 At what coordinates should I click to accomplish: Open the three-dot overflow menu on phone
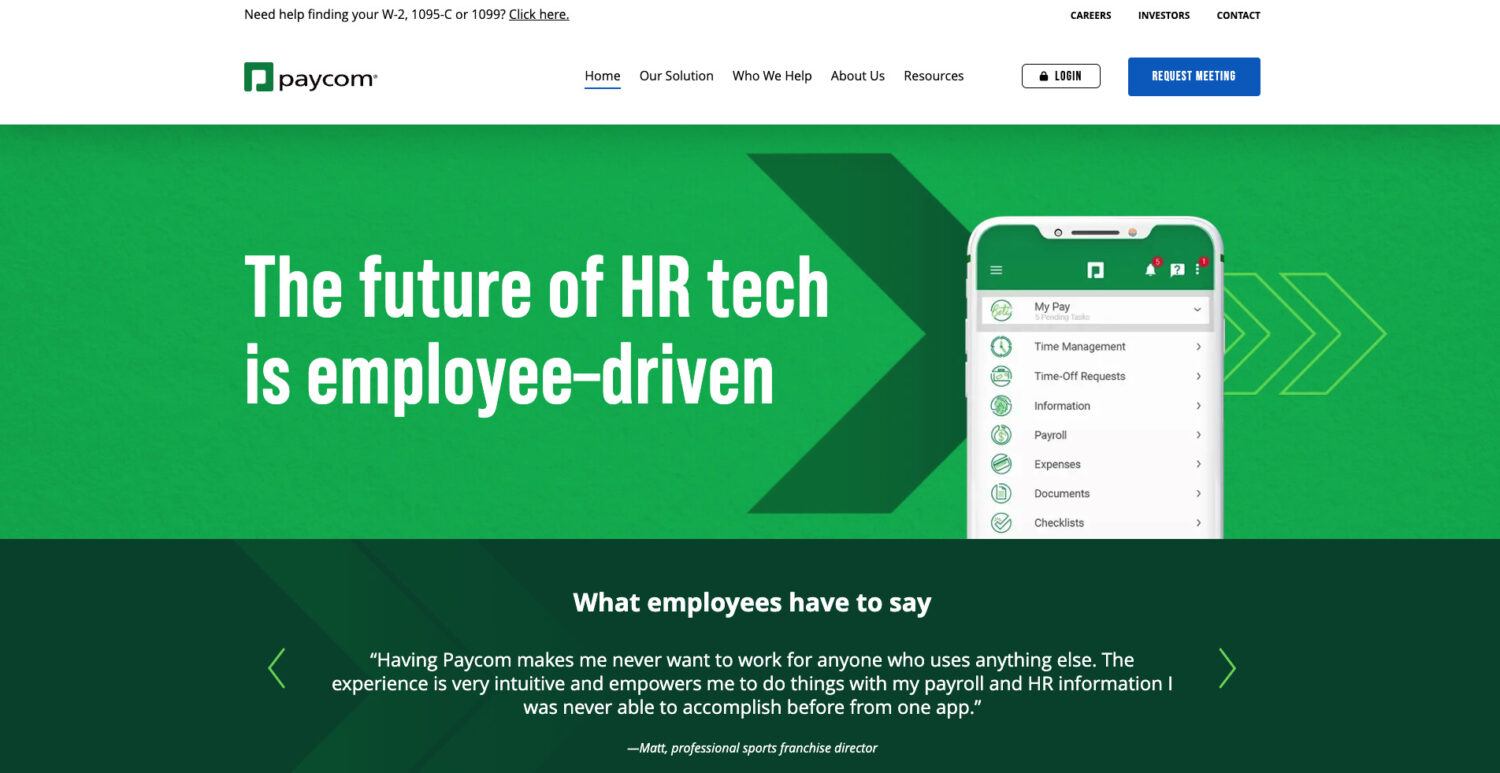(x=1197, y=270)
